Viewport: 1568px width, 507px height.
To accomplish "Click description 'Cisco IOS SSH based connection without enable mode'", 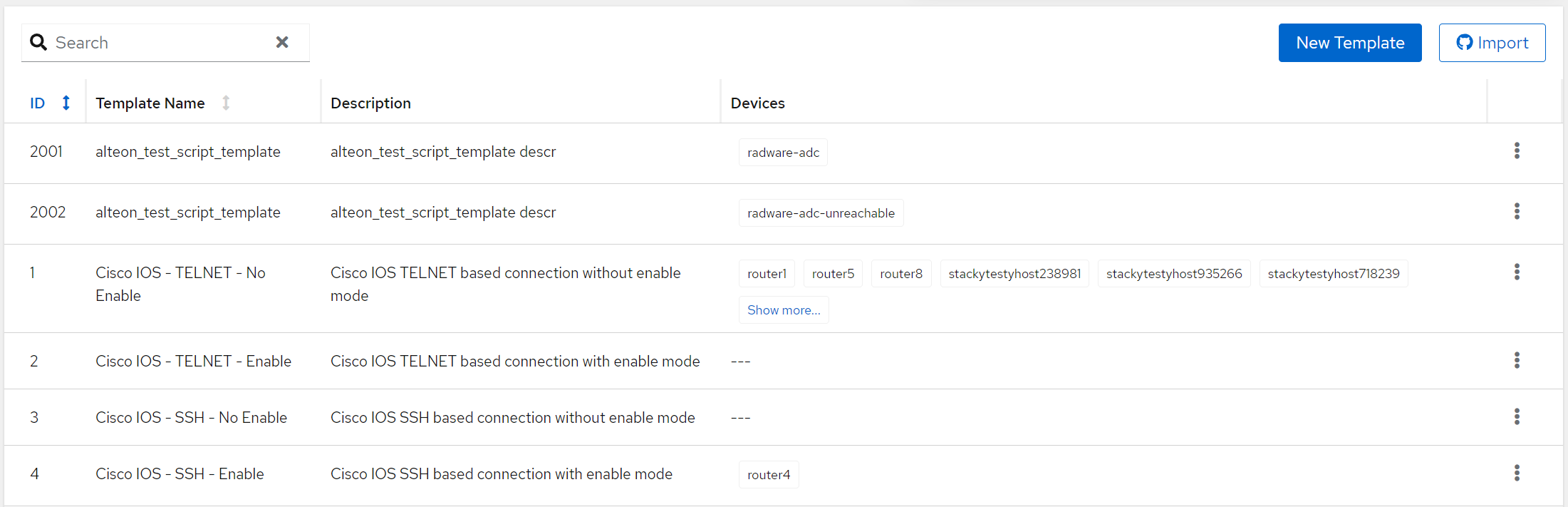I will click(x=513, y=418).
